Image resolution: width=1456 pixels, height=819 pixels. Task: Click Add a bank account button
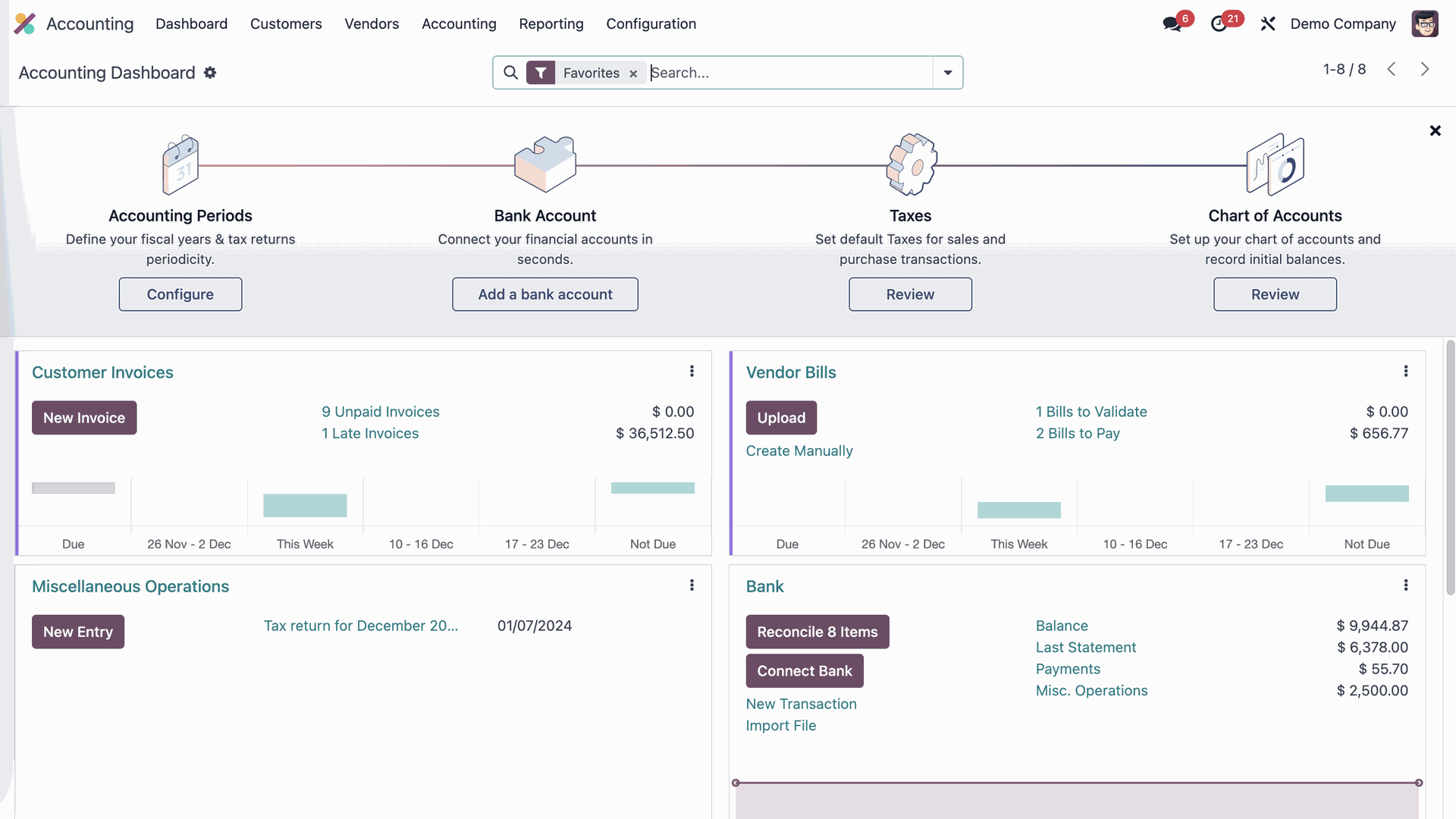(545, 294)
